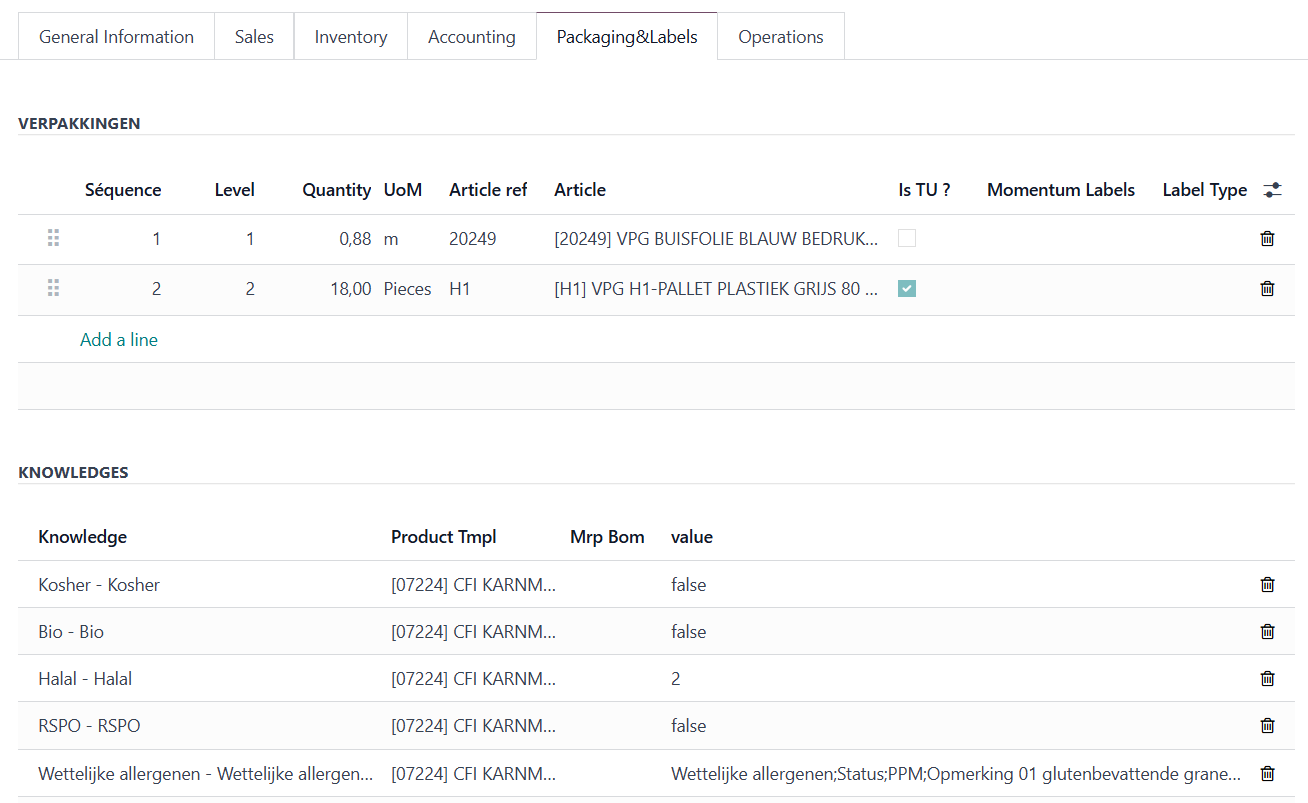Remove the Bio knowledge row

(x=1267, y=632)
